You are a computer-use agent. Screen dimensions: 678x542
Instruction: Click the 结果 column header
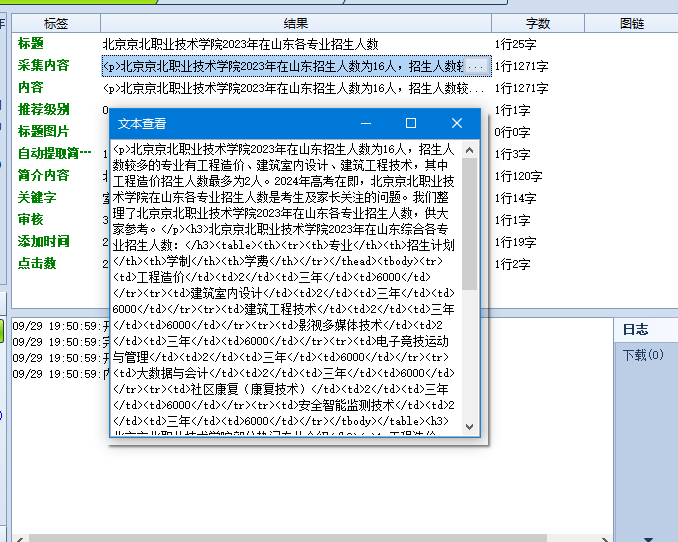tap(296, 23)
